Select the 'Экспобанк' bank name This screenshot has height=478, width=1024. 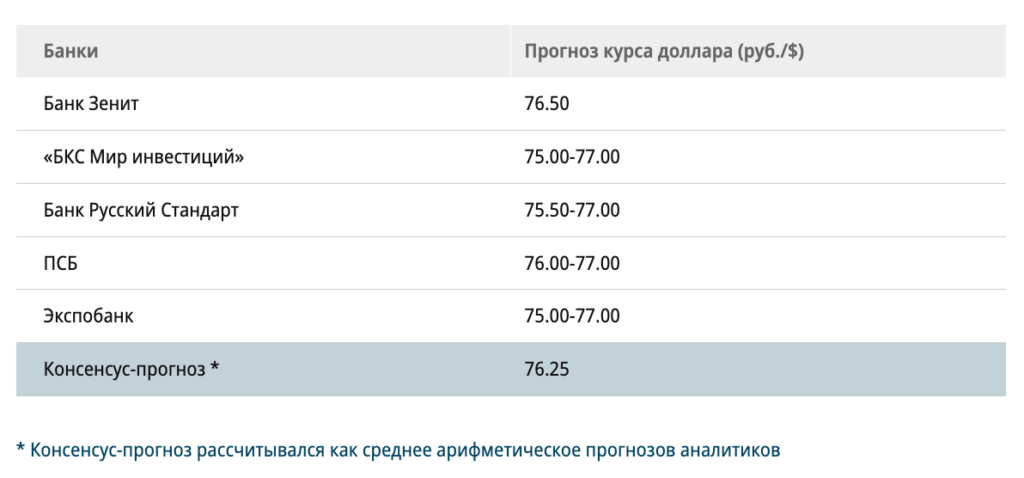88,316
